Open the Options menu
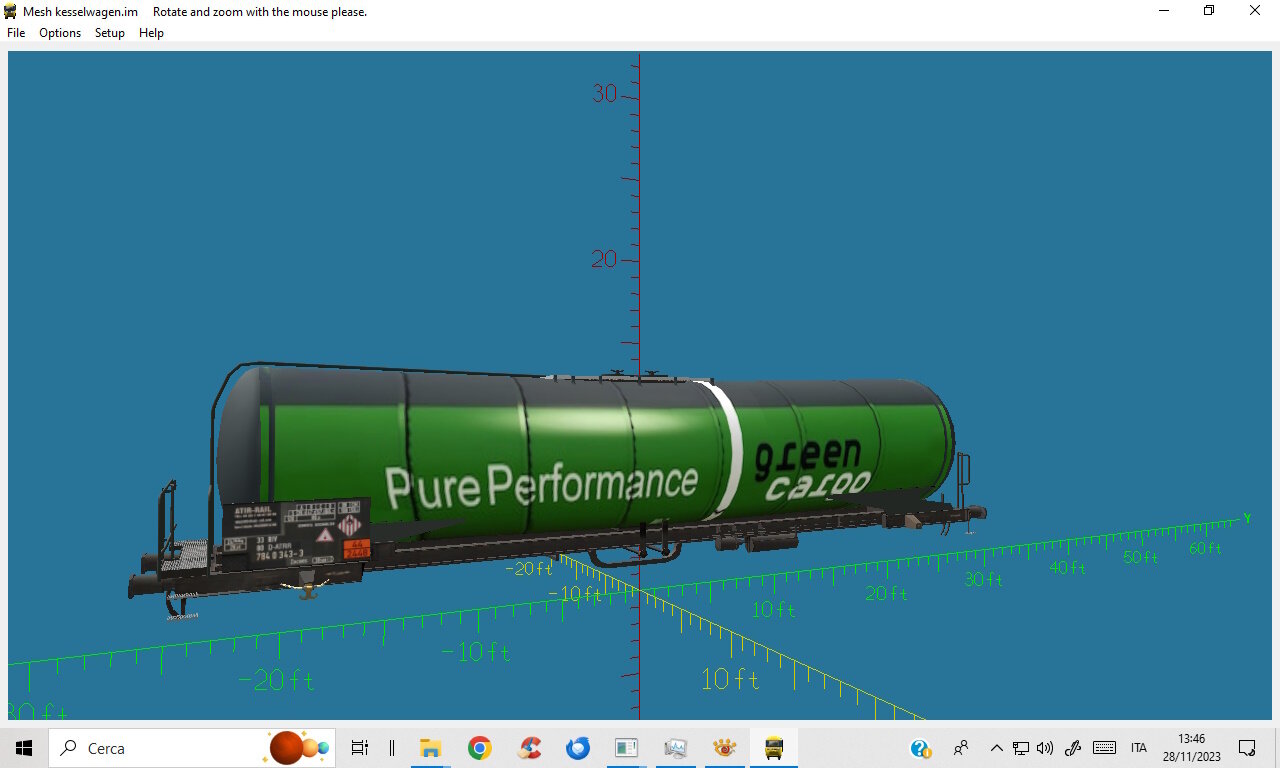Viewport: 1280px width, 768px height. click(x=60, y=33)
